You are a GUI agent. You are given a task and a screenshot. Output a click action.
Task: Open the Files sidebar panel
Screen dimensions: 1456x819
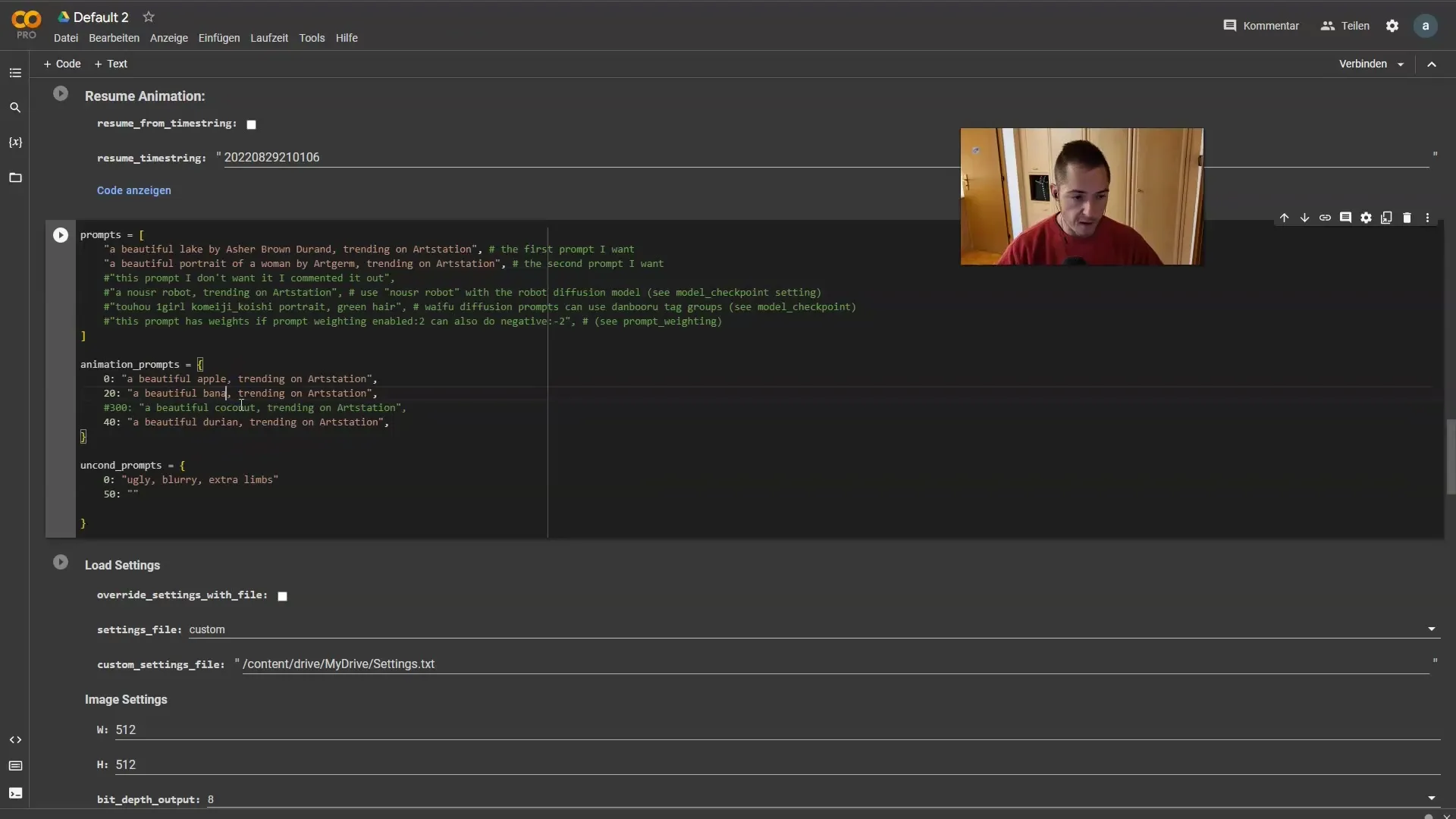pos(15,177)
